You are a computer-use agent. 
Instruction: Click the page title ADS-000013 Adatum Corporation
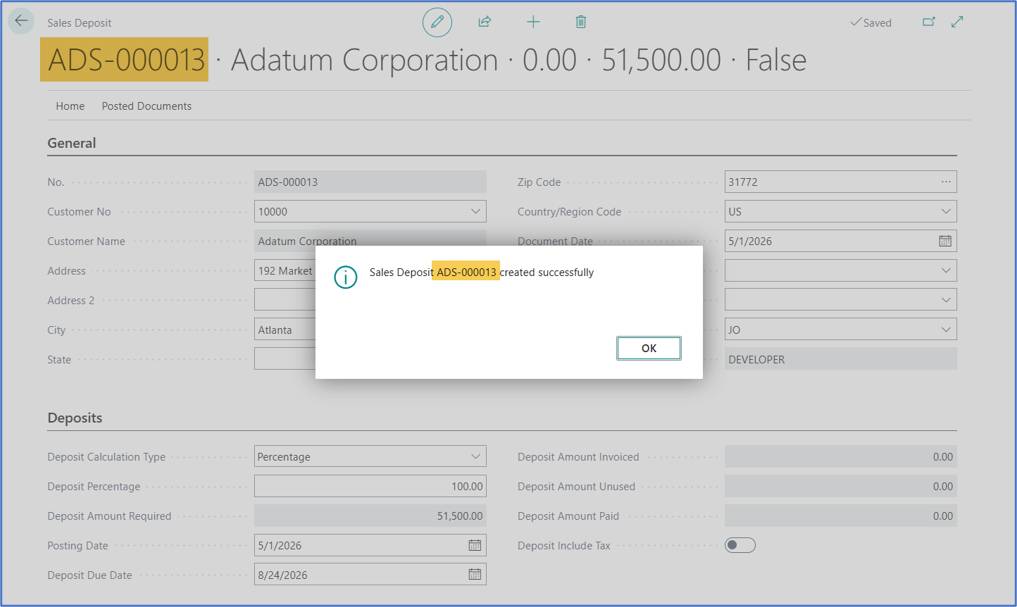(427, 60)
